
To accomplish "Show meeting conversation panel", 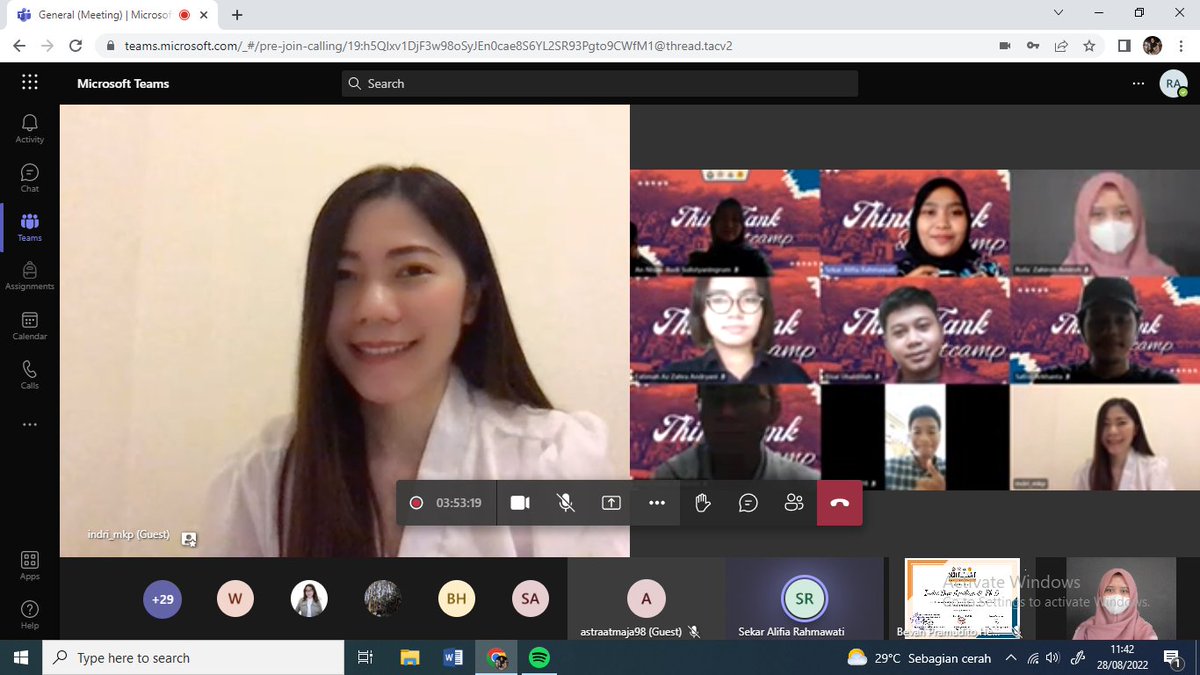I will coord(748,503).
